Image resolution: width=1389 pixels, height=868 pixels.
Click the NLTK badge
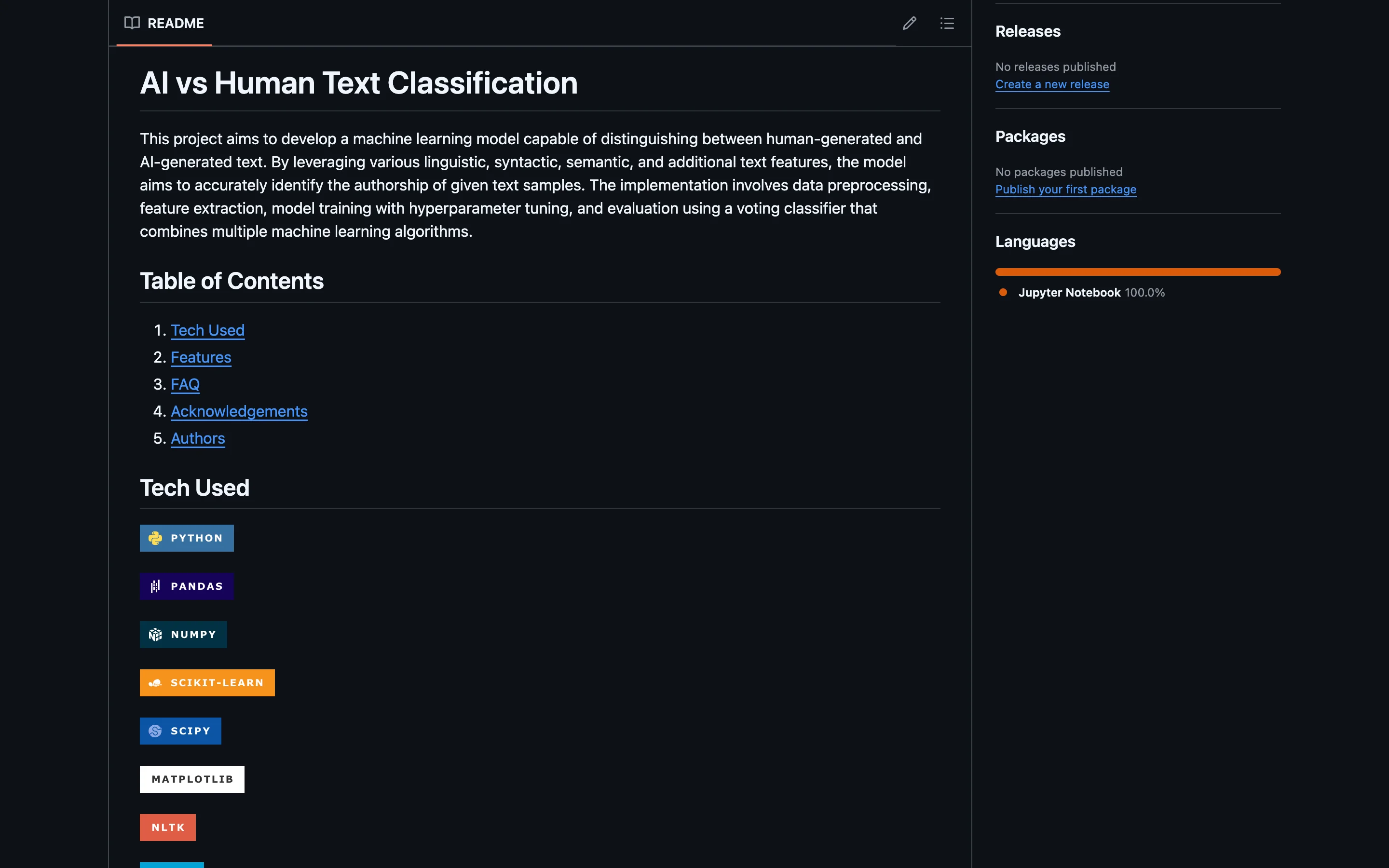168,827
